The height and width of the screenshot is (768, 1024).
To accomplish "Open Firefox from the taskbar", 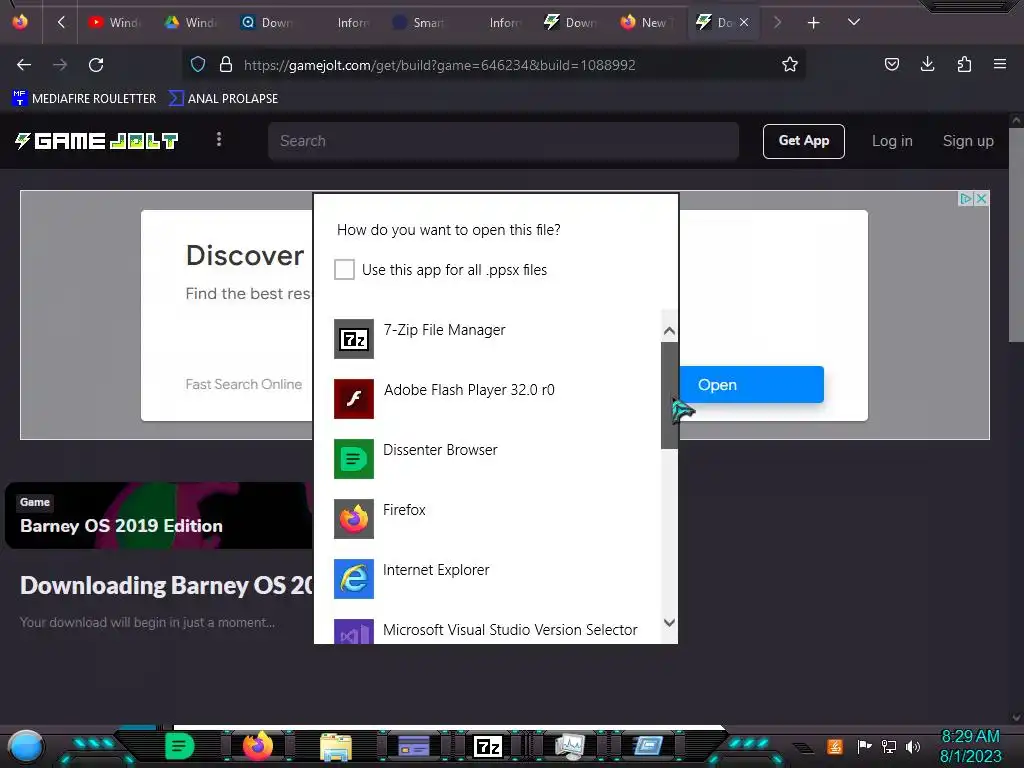I will click(257, 746).
